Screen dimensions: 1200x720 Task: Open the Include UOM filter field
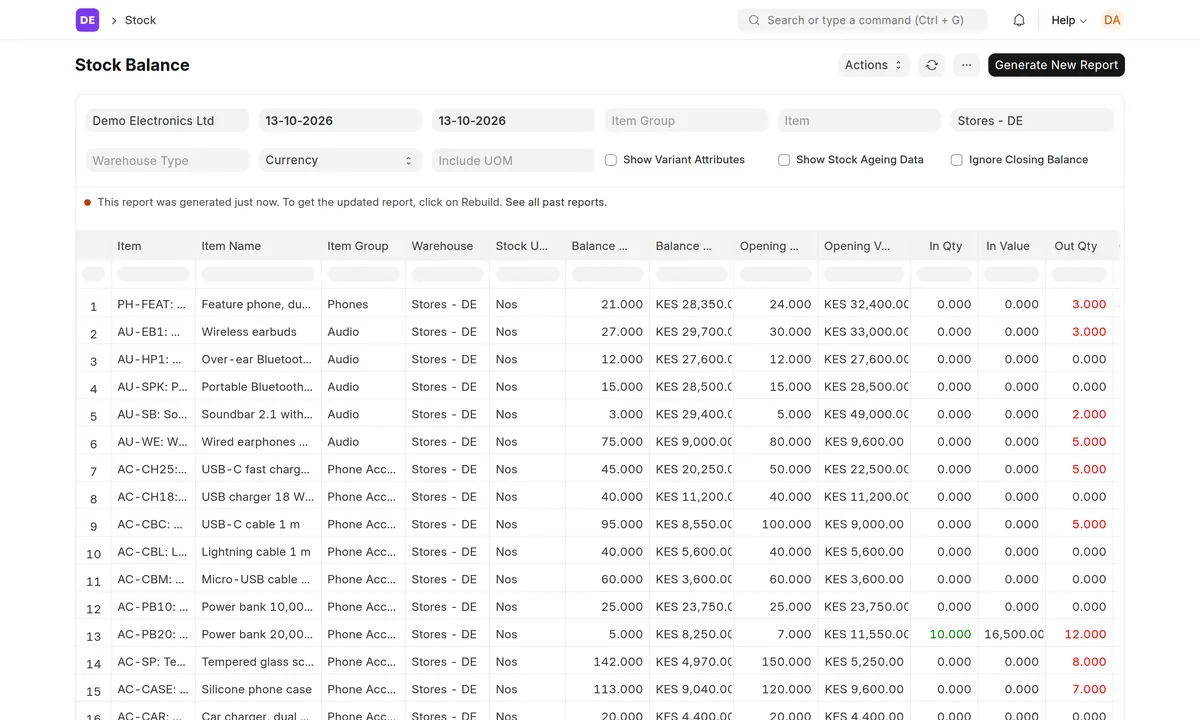(513, 160)
